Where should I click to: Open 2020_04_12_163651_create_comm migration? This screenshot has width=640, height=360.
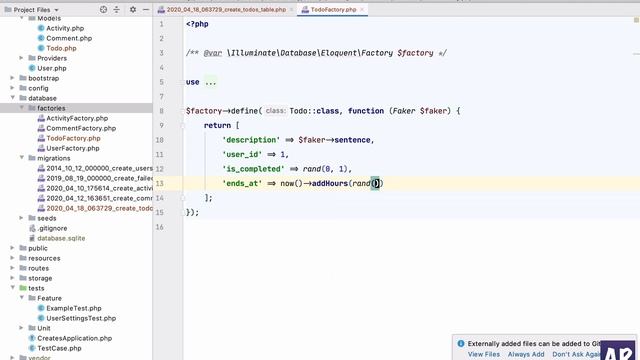pyautogui.click(x=99, y=198)
